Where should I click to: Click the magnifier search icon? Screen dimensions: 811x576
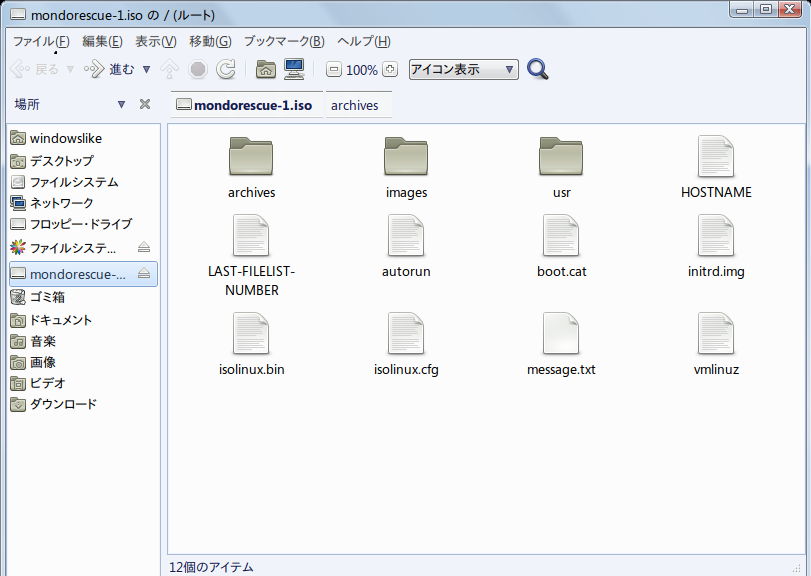[538, 69]
